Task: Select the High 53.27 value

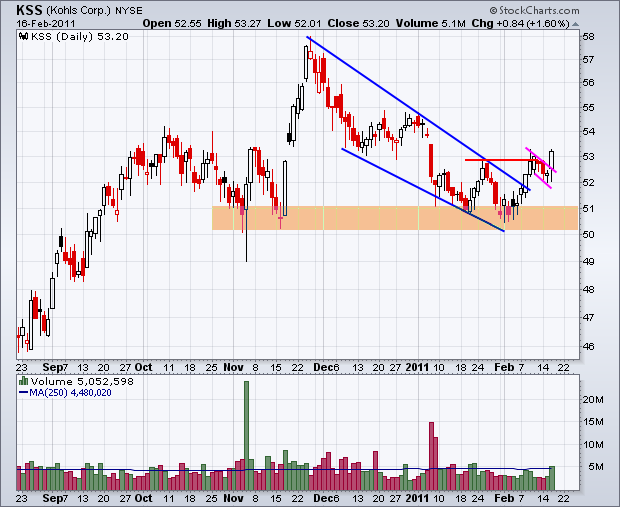Action: click(x=234, y=23)
